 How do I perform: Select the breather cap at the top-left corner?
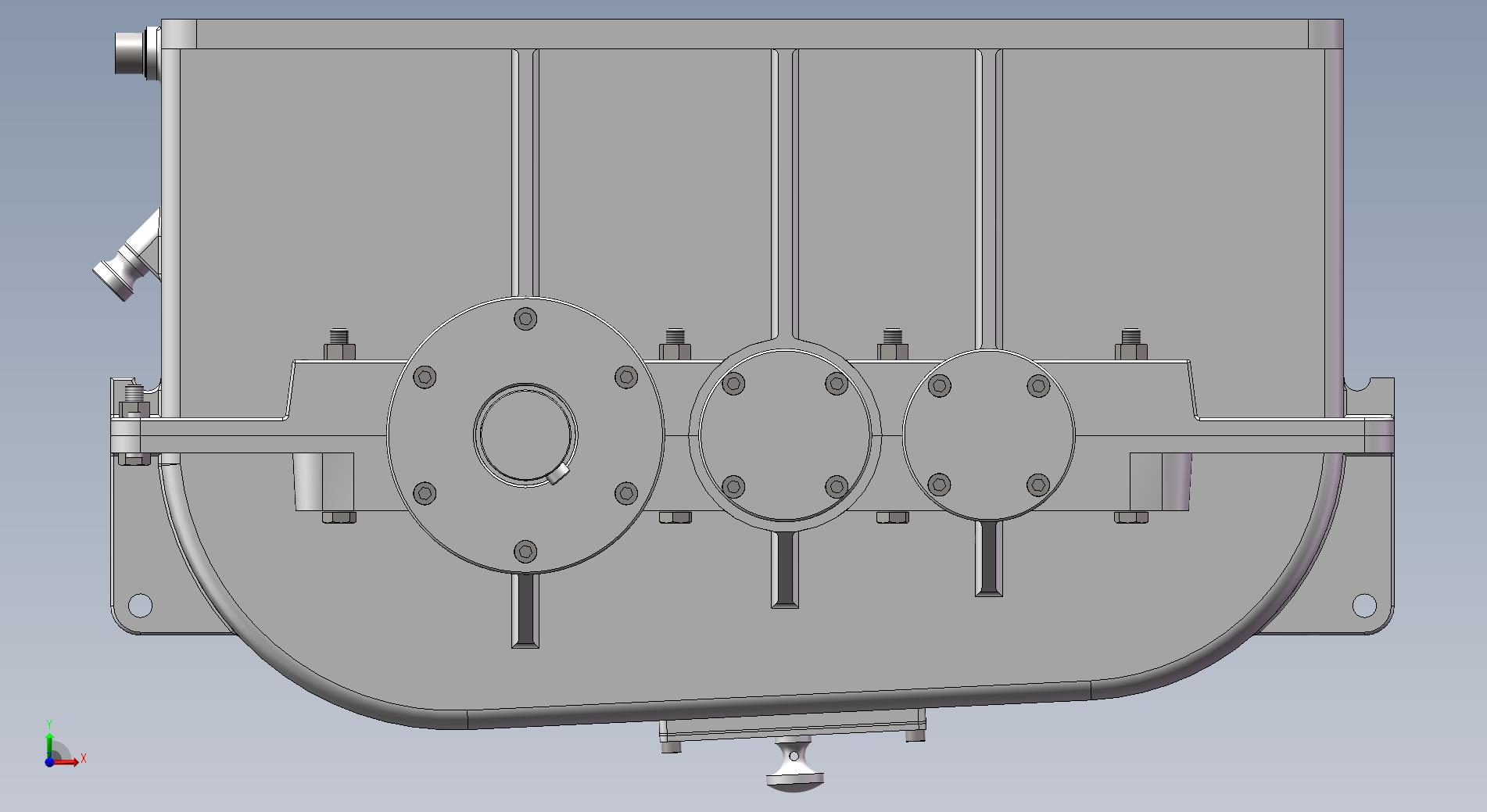pos(130,53)
